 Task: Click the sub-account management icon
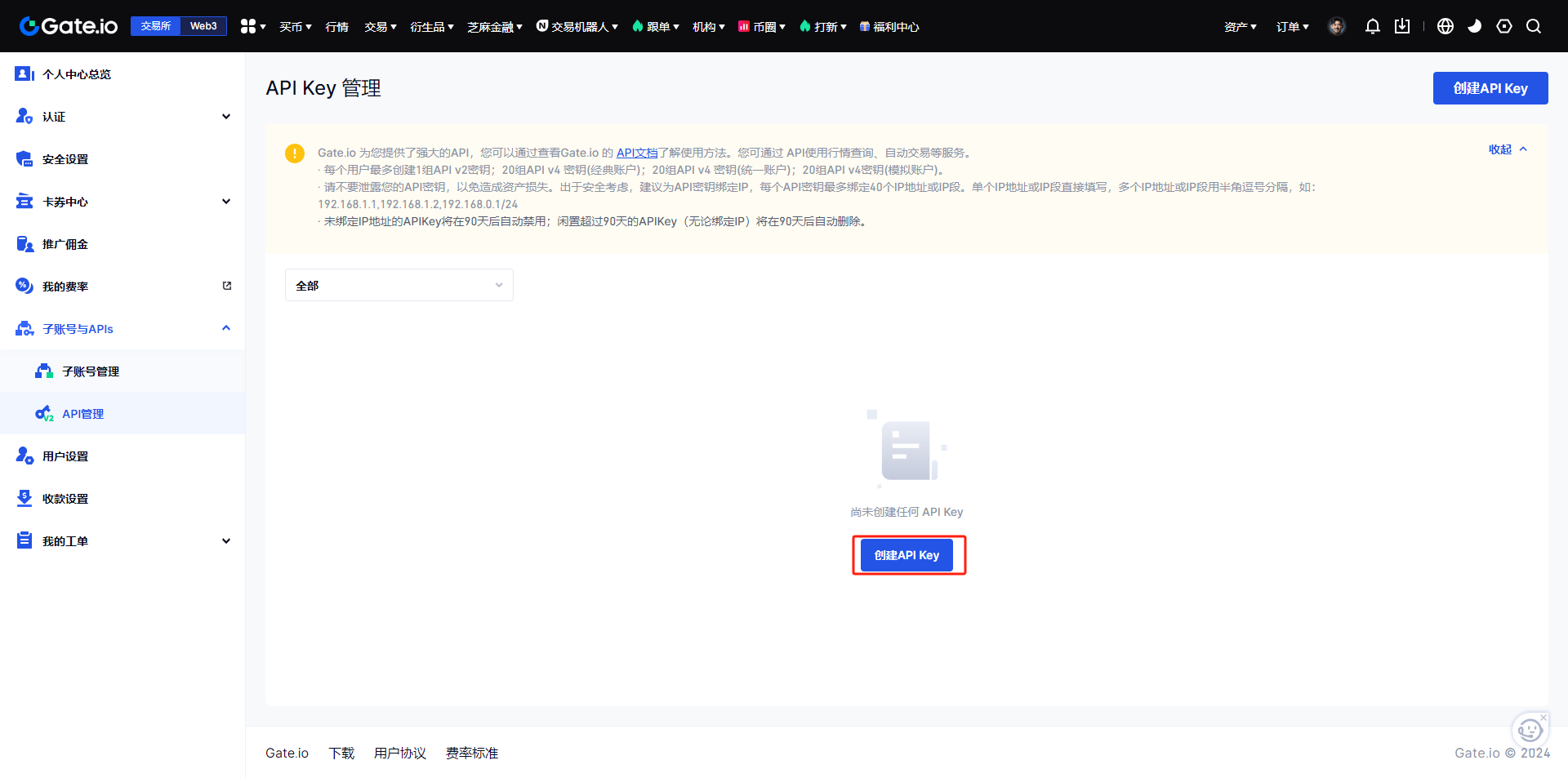click(x=44, y=371)
